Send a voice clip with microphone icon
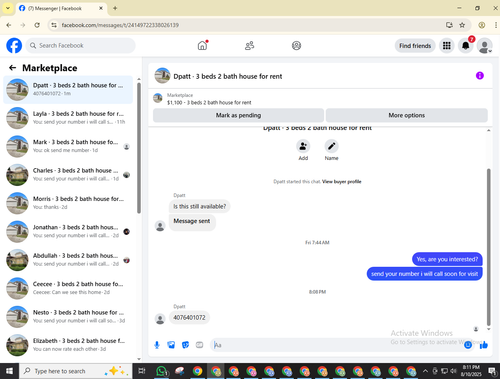 (157, 345)
